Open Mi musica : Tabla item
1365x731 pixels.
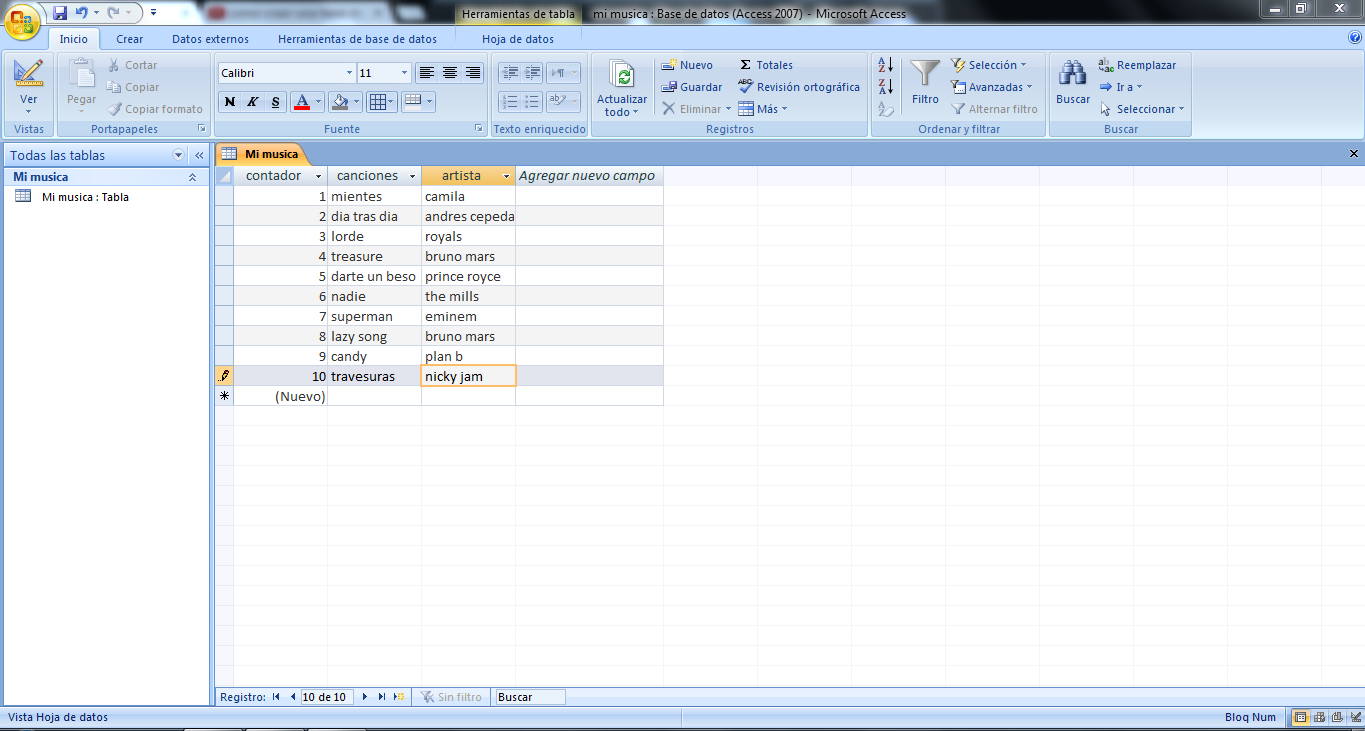[85, 197]
